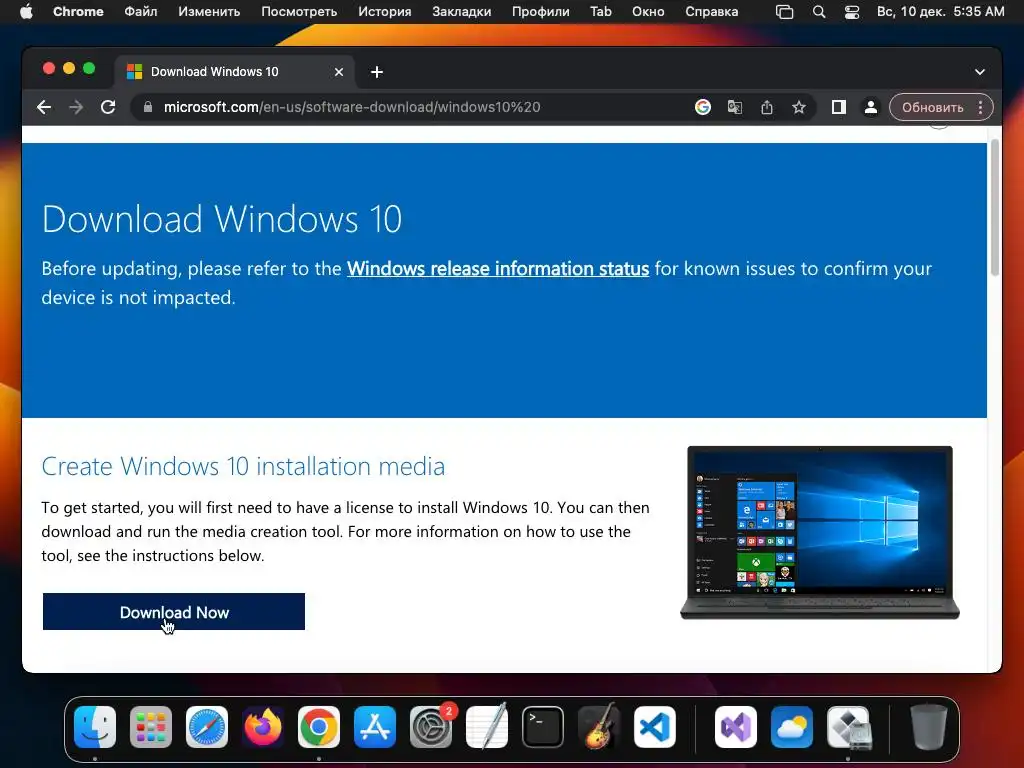The width and height of the screenshot is (1024, 768).
Task: Open Finder from the dock
Action: pyautogui.click(x=95, y=727)
